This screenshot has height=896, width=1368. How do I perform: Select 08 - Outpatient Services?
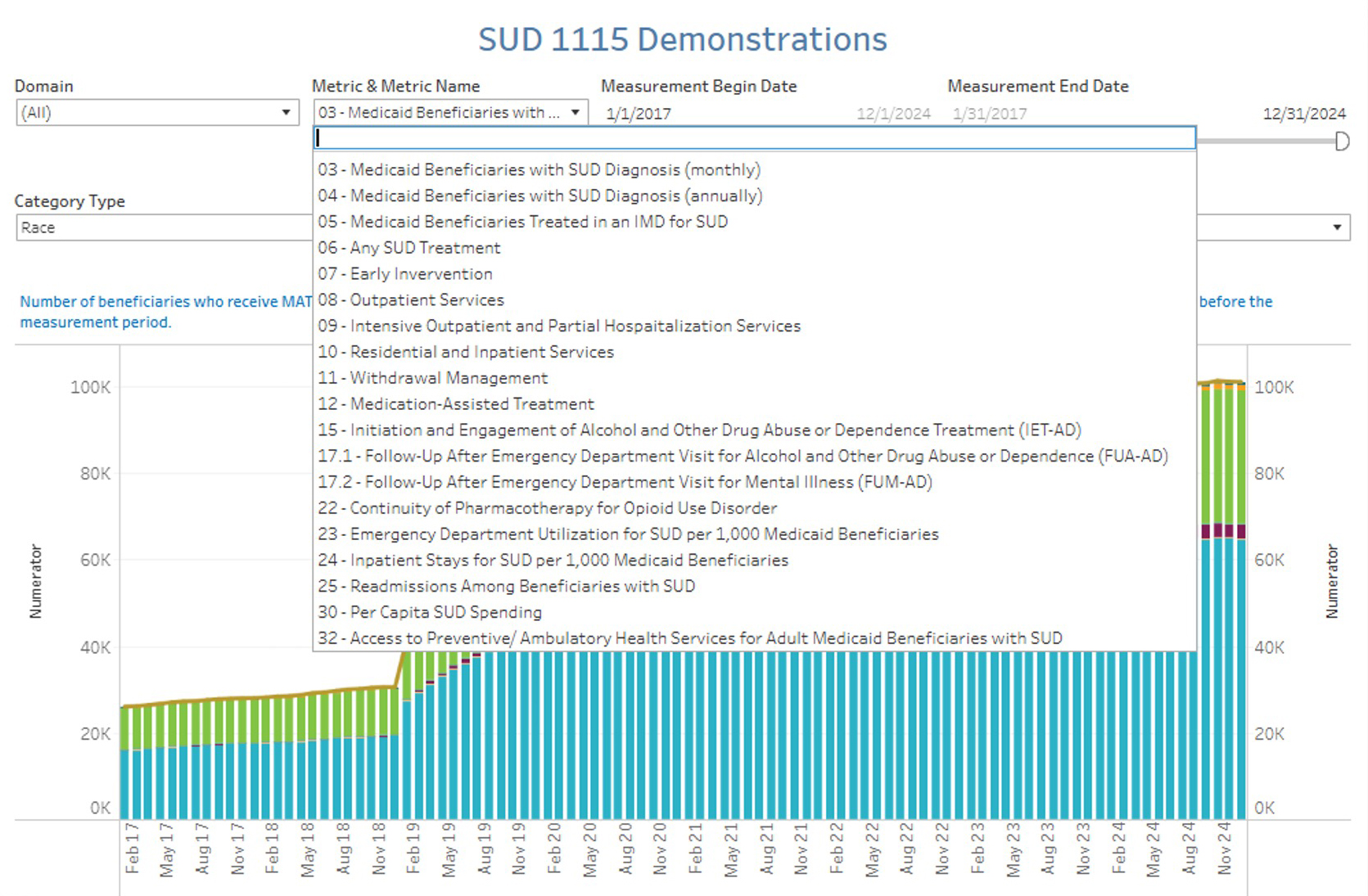[410, 300]
